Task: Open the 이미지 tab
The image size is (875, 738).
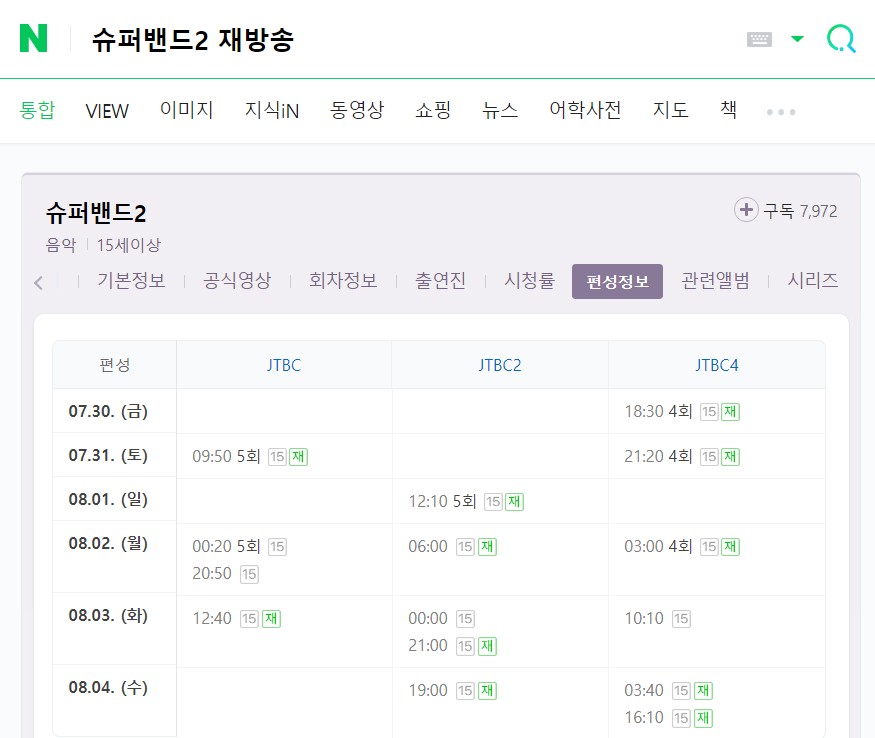Action: (x=186, y=109)
